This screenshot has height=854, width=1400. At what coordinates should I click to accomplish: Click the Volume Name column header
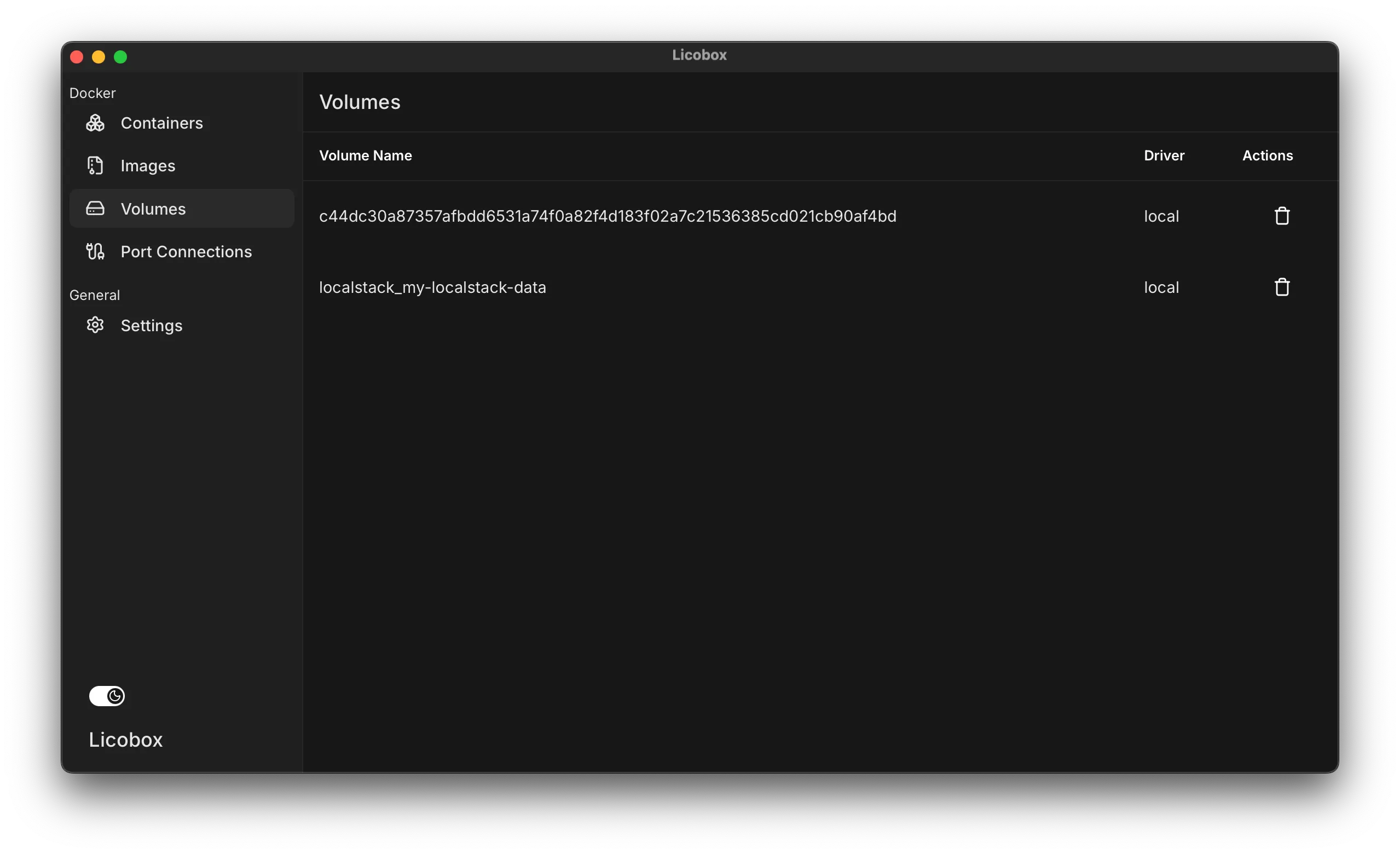pyautogui.click(x=366, y=155)
